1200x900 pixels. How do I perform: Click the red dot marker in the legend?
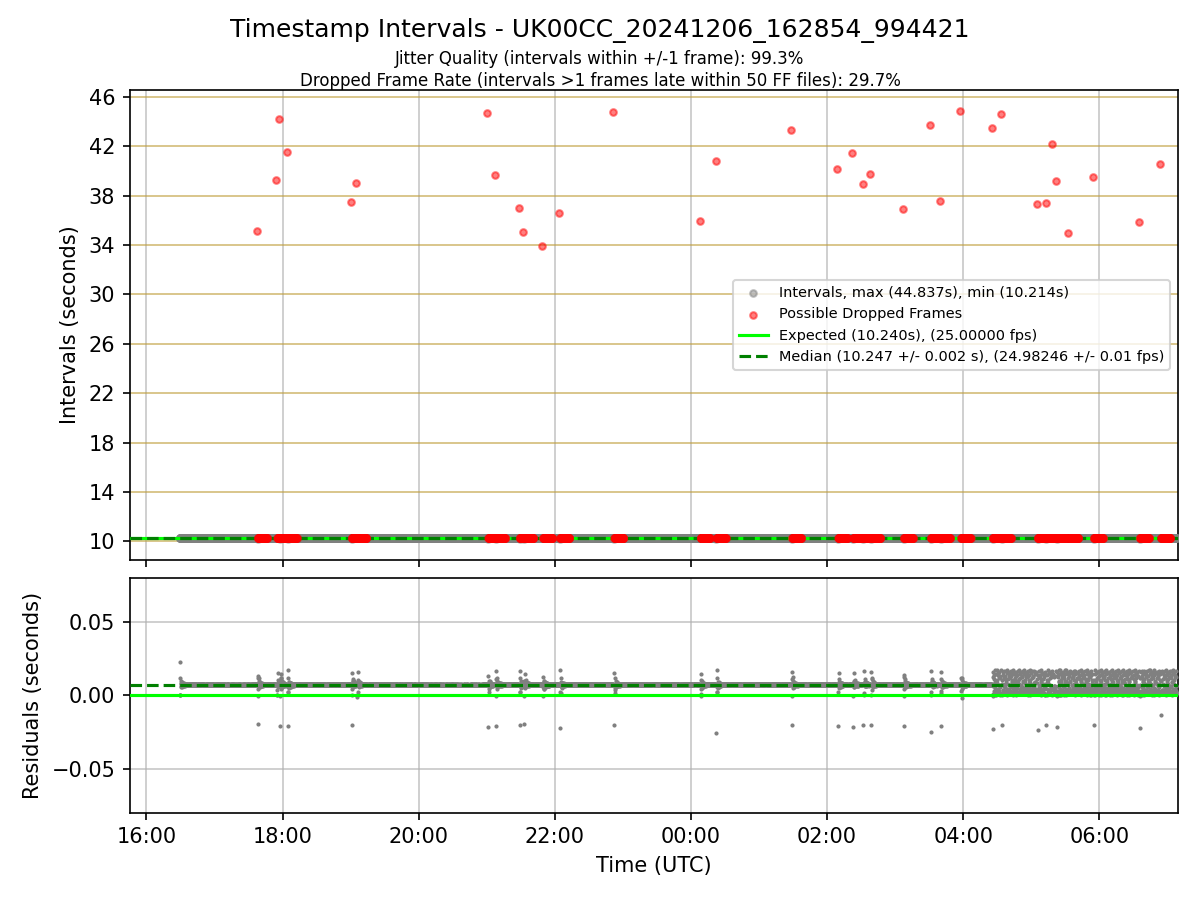753,314
